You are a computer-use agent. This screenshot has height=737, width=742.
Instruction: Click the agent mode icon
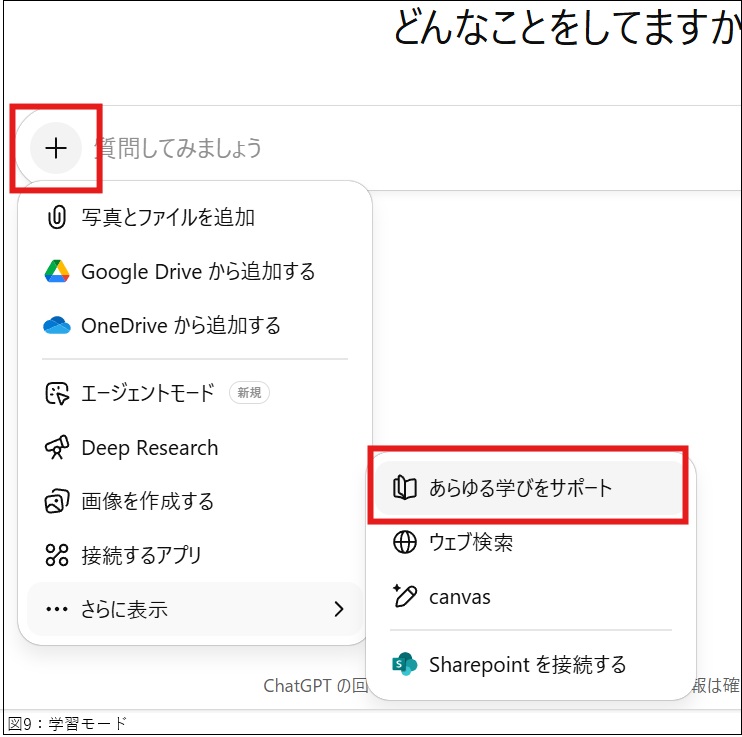tap(57, 393)
